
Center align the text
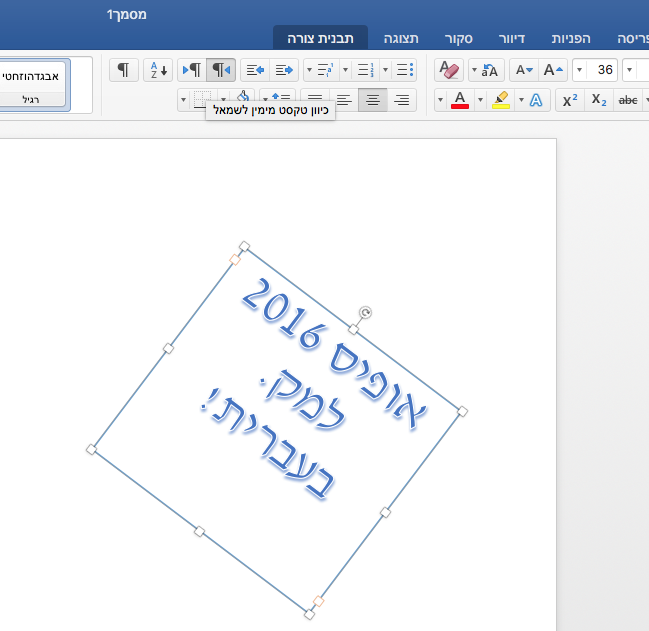coord(373,100)
